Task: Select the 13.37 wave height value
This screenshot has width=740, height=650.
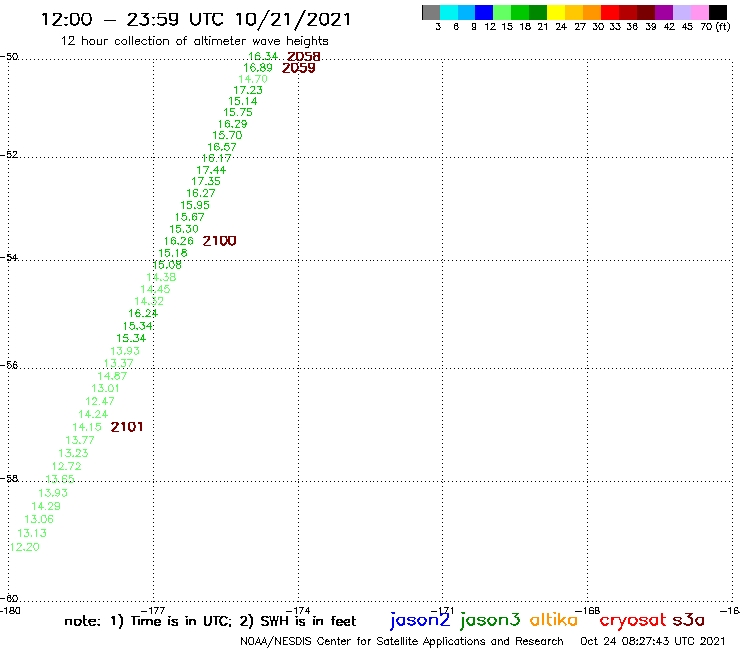Action: point(118,363)
